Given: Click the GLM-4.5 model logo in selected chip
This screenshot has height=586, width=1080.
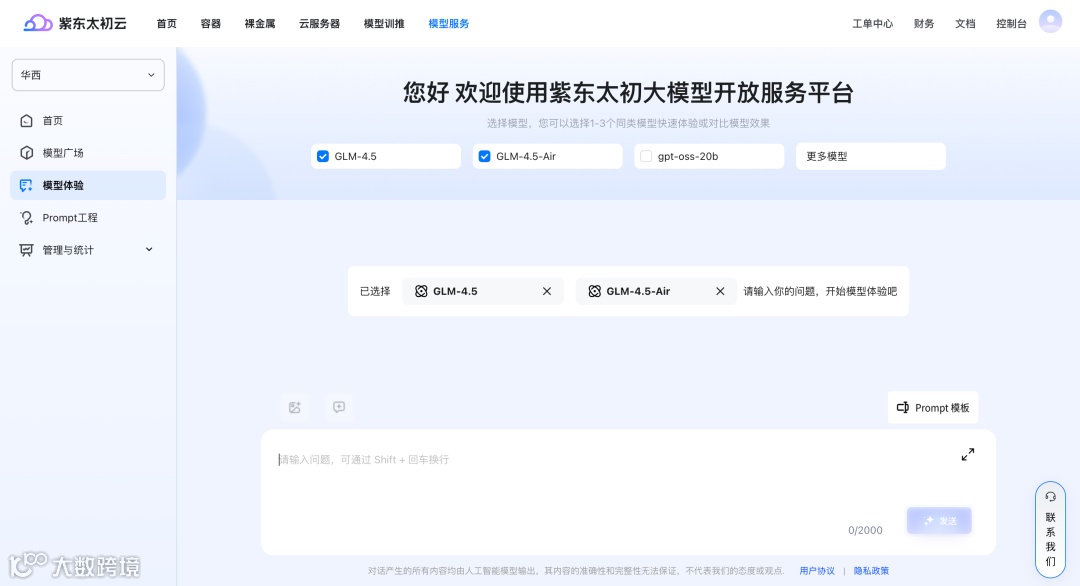Looking at the screenshot, I should pos(421,291).
